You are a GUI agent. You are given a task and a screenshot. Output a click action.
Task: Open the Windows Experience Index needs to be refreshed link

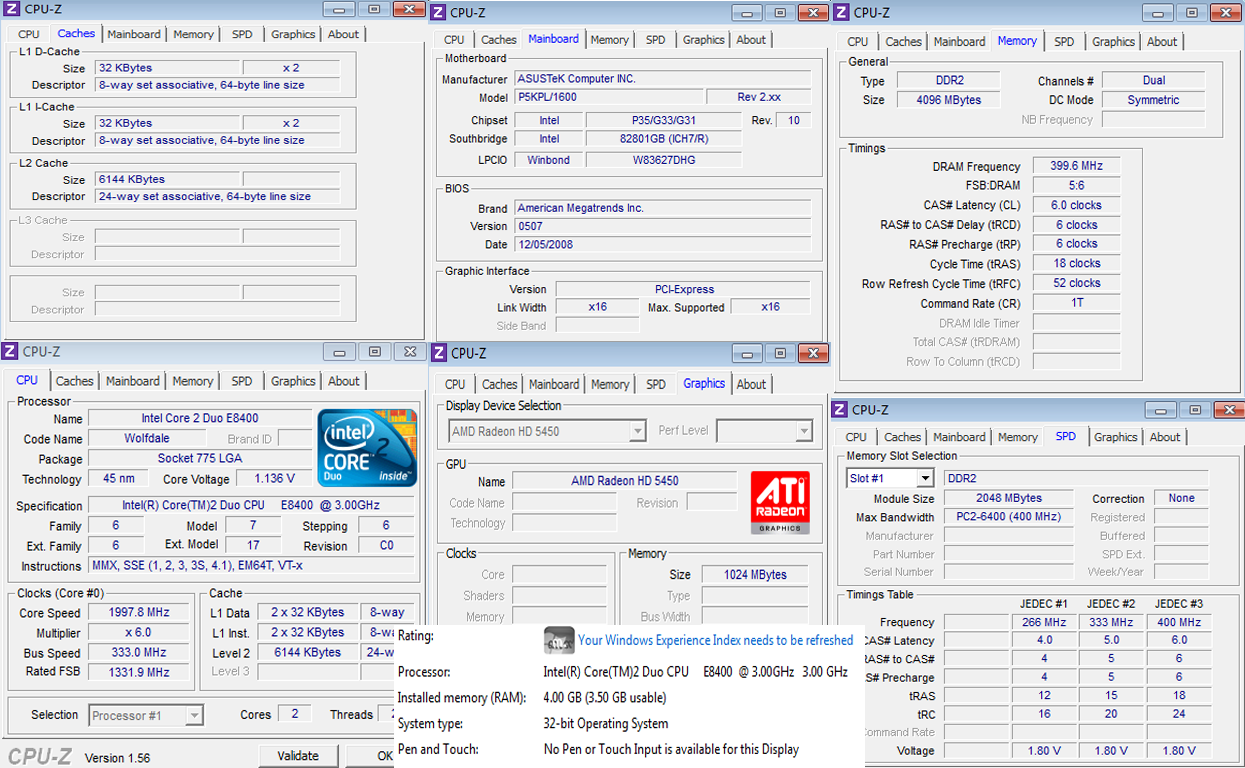coord(716,640)
